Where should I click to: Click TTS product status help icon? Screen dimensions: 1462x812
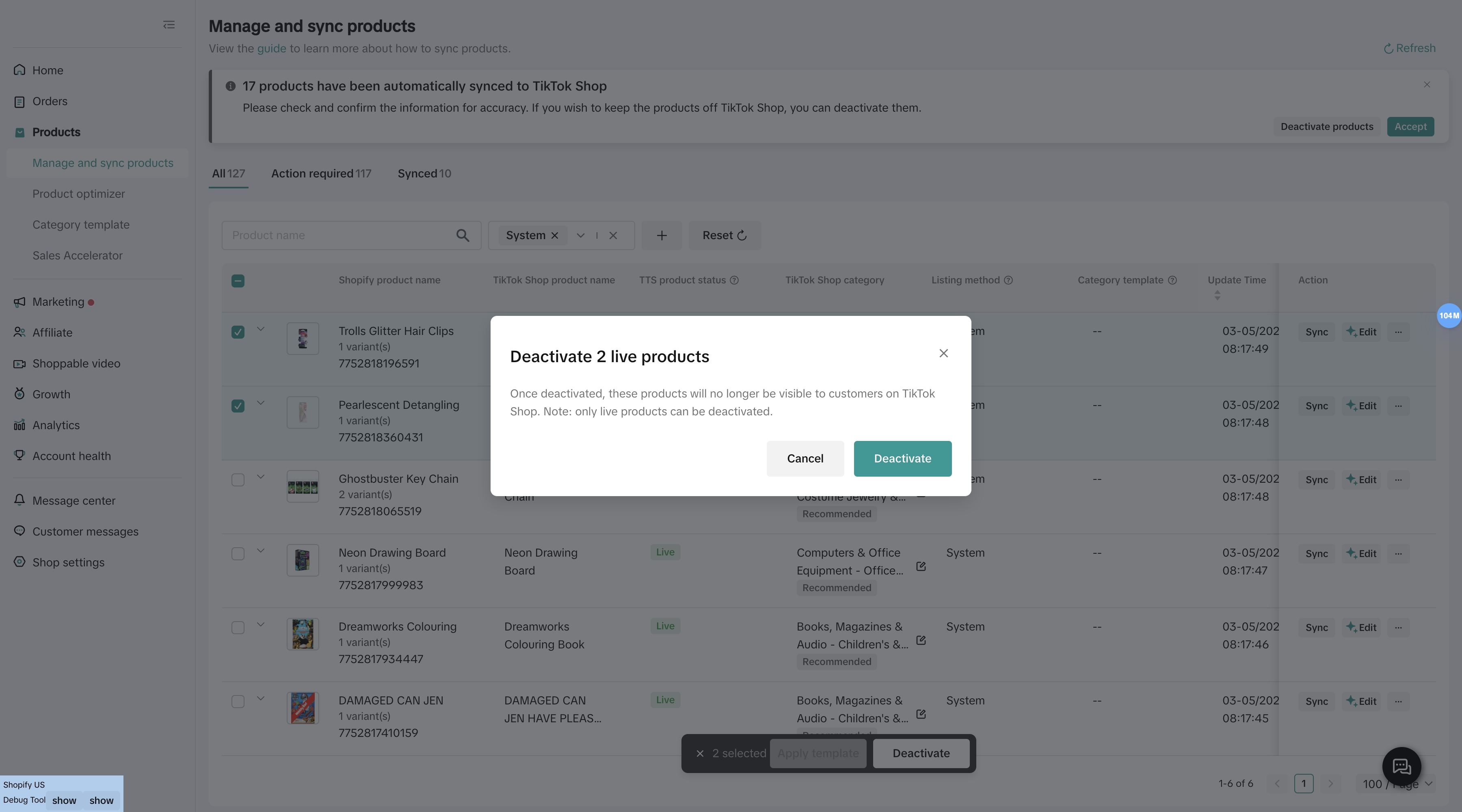(x=734, y=280)
